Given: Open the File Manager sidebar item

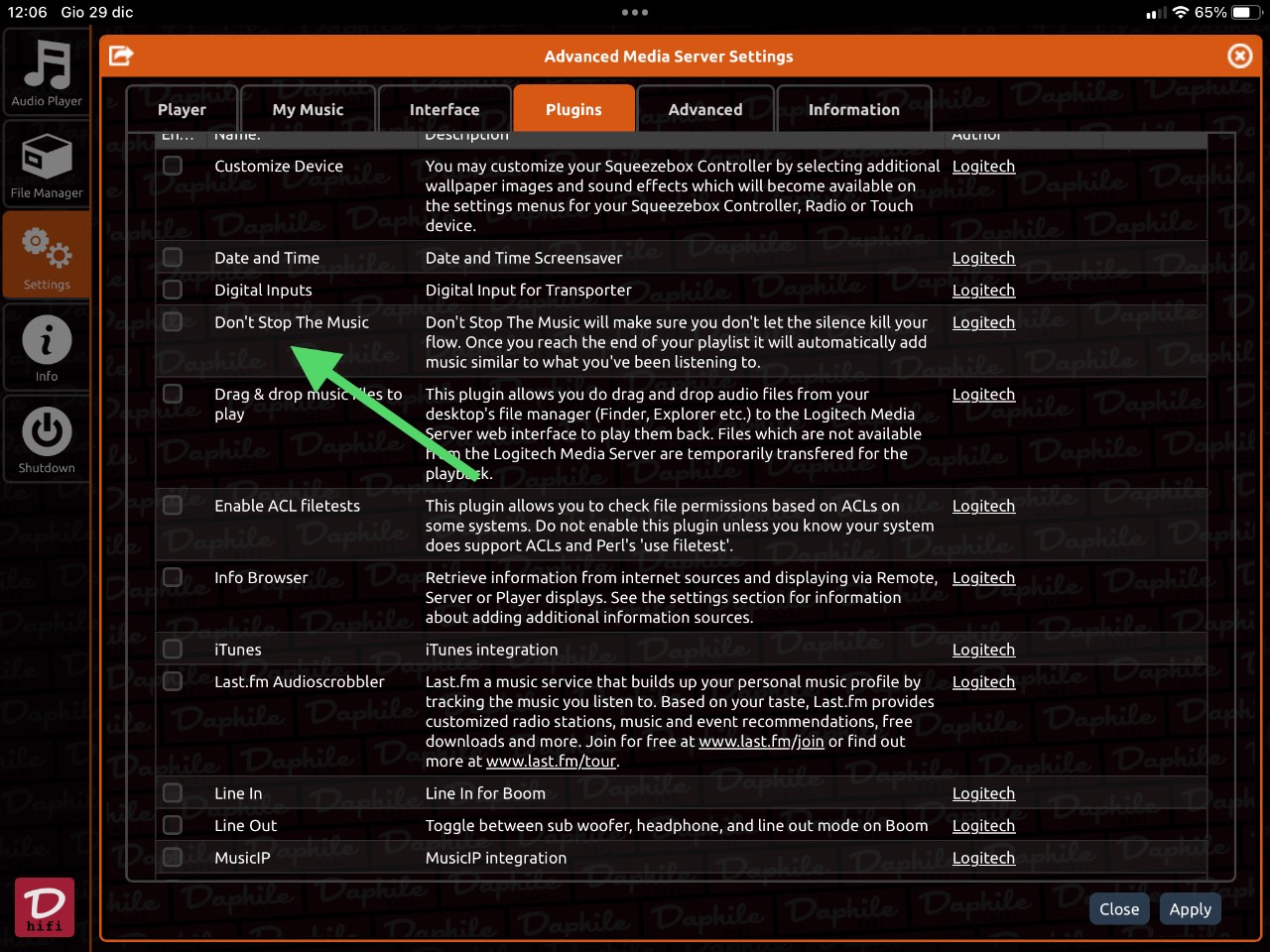Looking at the screenshot, I should point(47,165).
